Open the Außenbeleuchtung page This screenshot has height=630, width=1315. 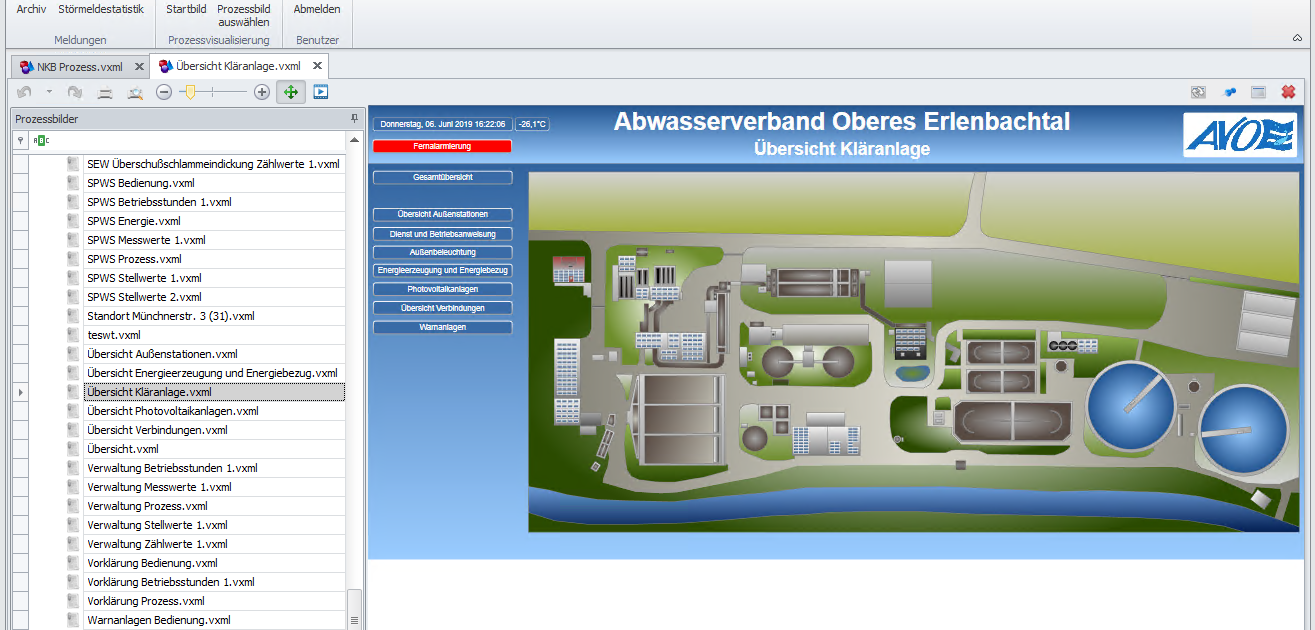pos(442,252)
